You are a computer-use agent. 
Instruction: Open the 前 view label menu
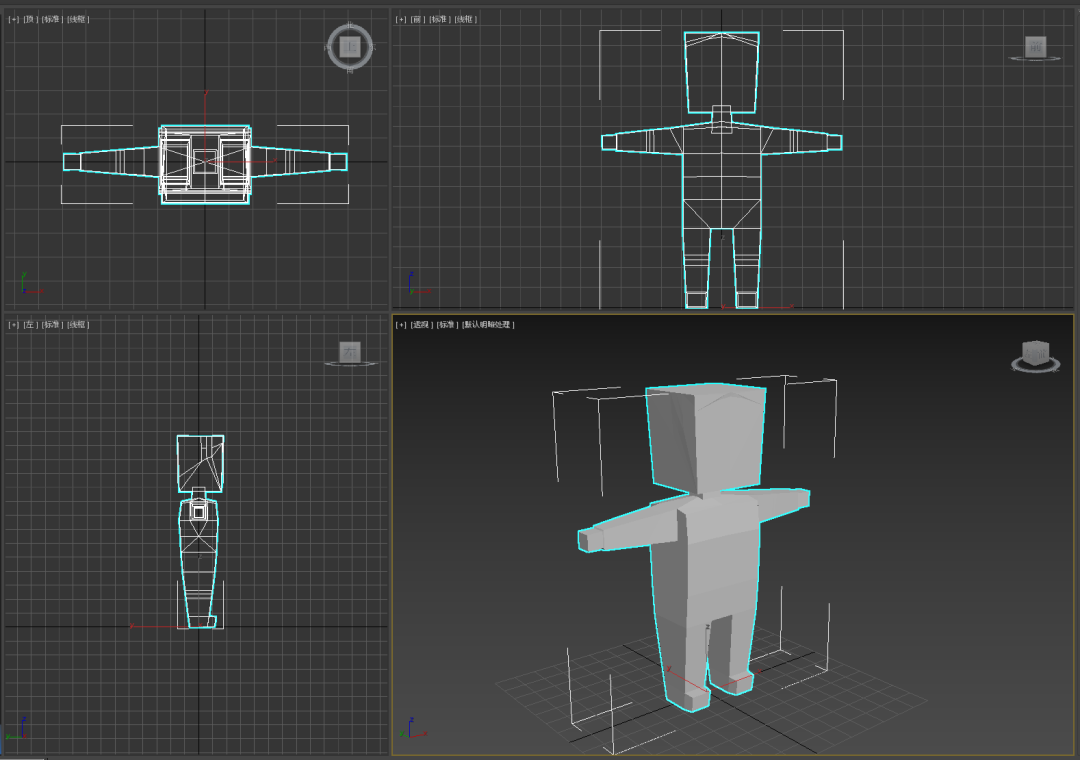[x=417, y=19]
